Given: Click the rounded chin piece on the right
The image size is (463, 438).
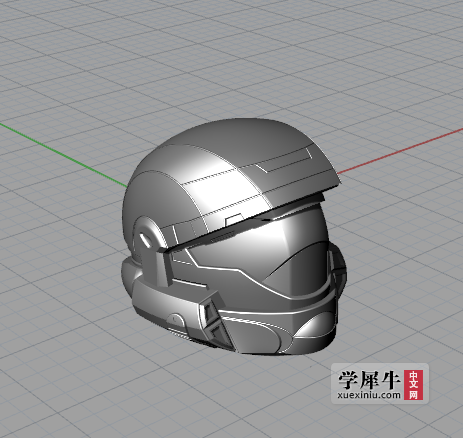Looking at the screenshot, I should 315,327.
